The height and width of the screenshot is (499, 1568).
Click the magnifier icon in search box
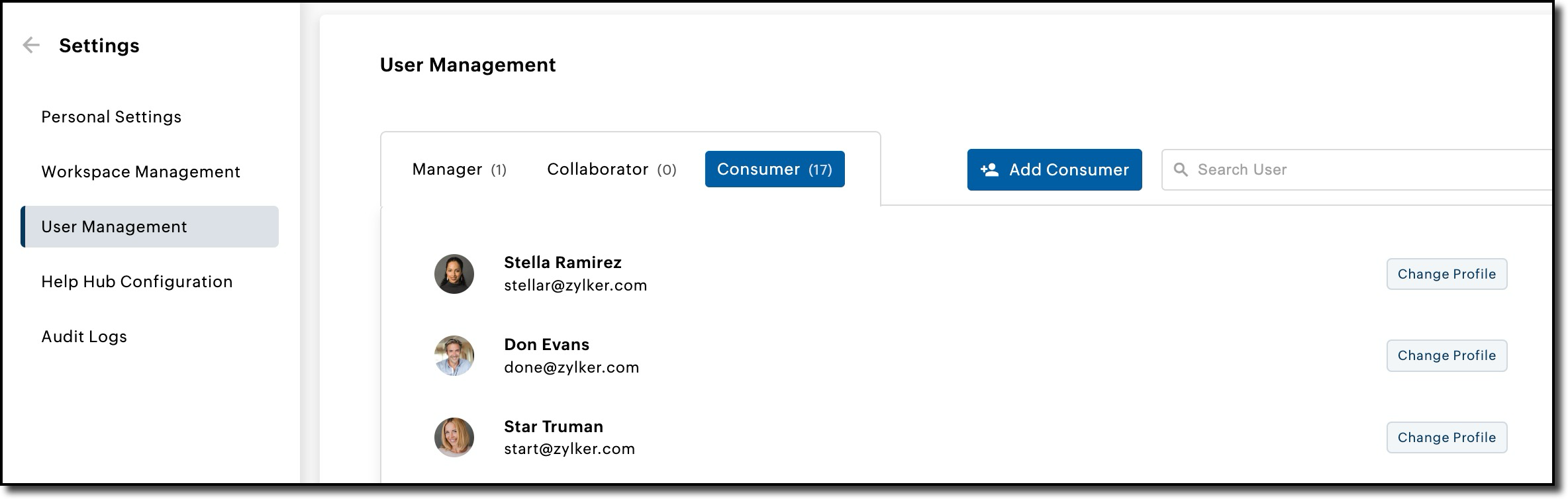point(1180,169)
